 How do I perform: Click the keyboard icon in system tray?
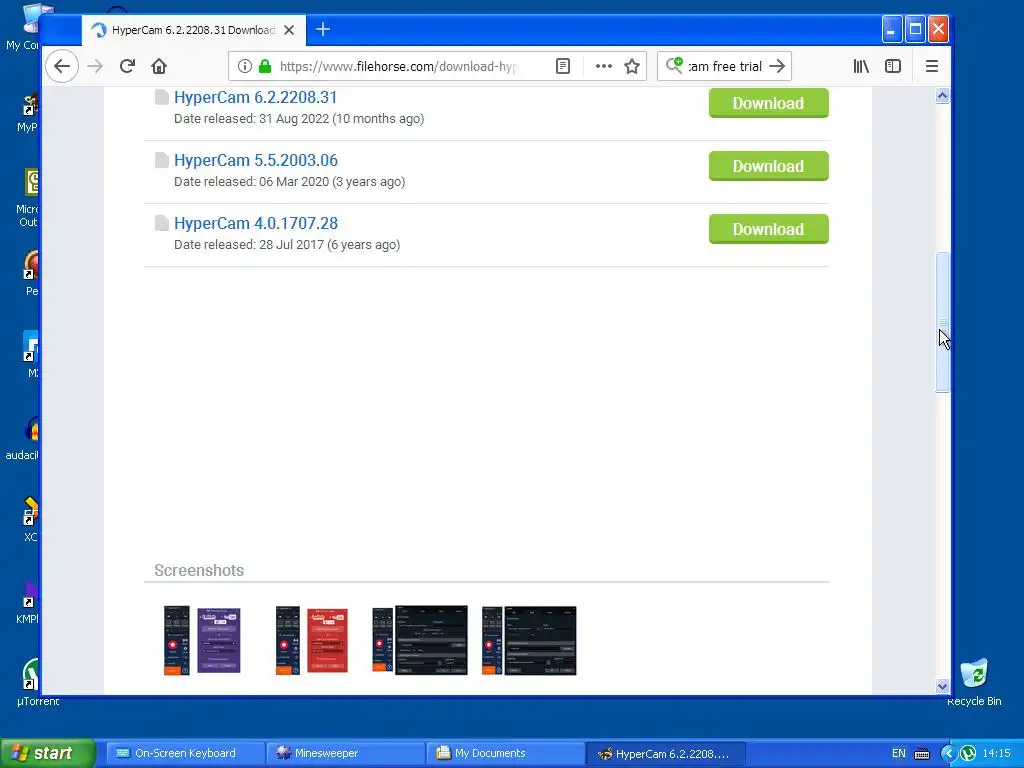(922, 754)
